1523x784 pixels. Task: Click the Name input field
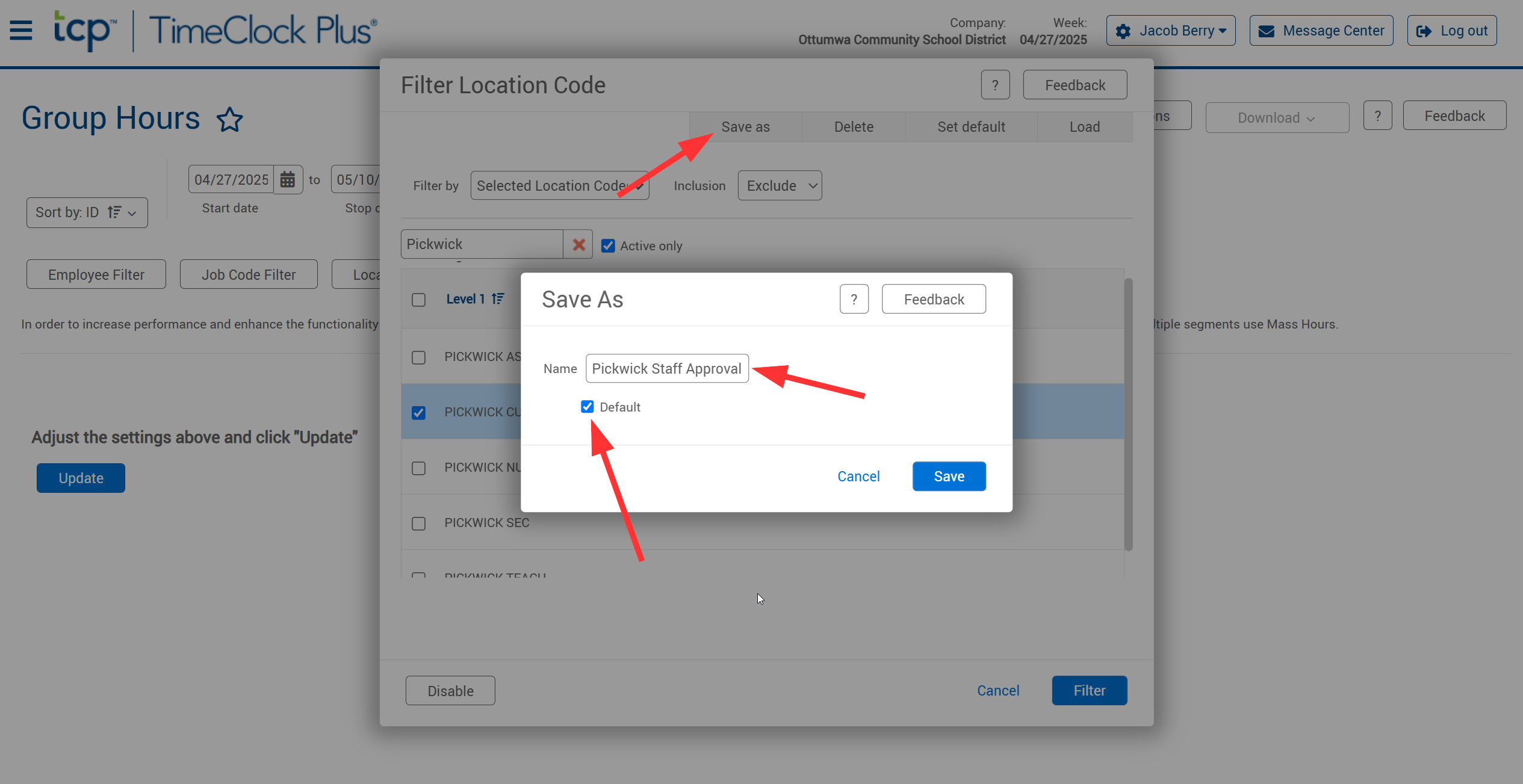pyautogui.click(x=666, y=368)
